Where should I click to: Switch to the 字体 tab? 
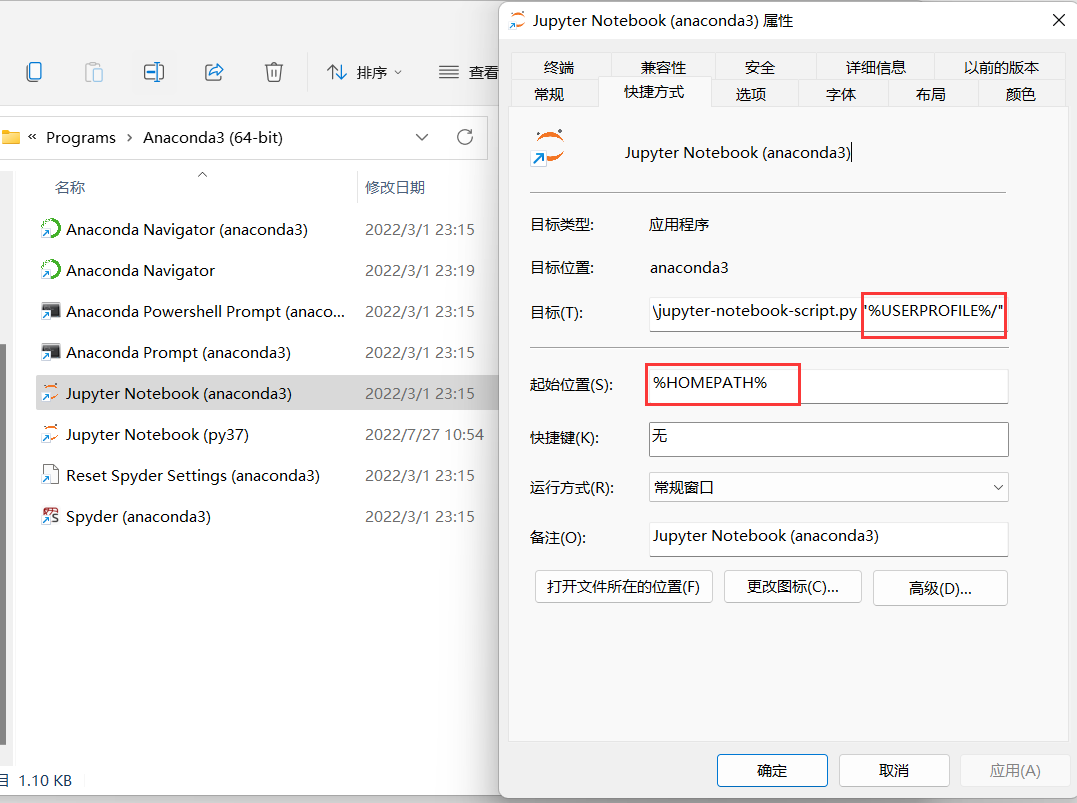coord(841,94)
